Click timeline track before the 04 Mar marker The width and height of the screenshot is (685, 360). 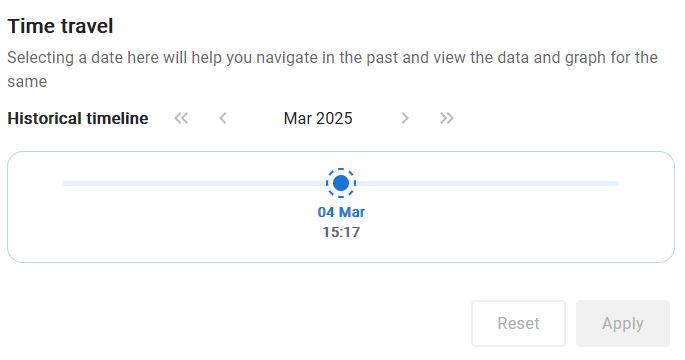point(194,183)
